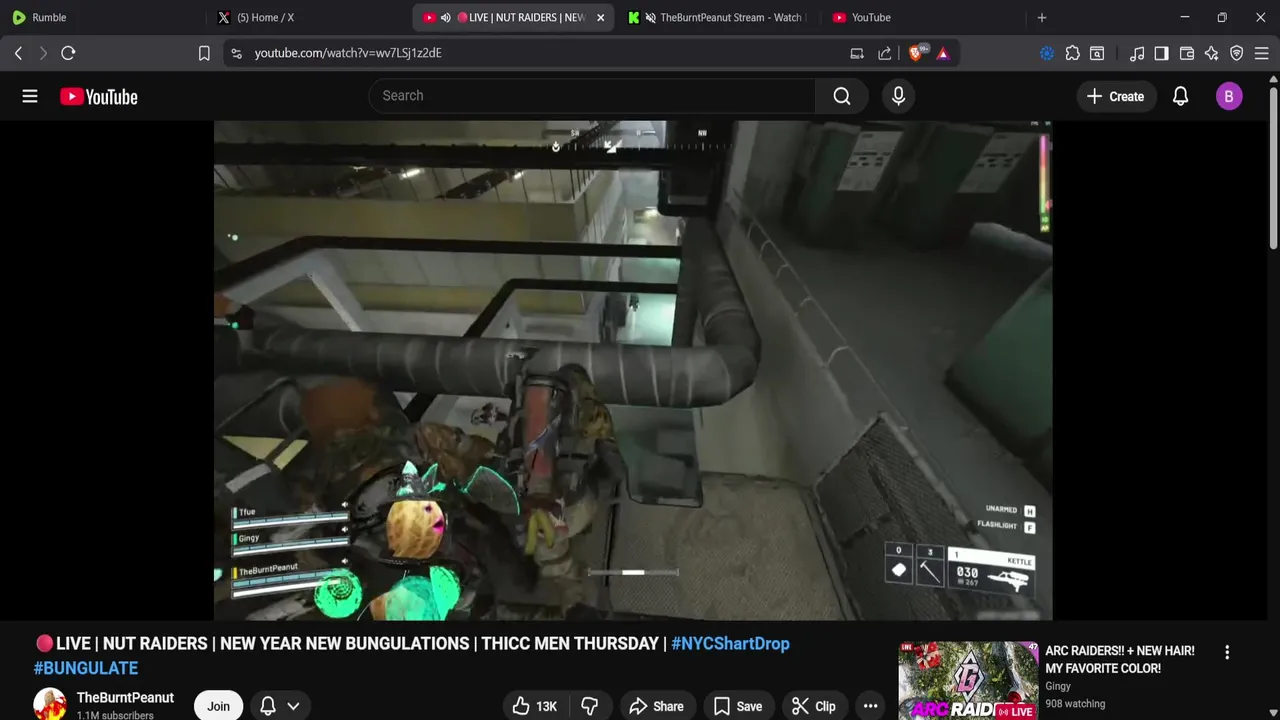This screenshot has height=720, width=1280.
Task: Open a new browser tab
Action: [x=1042, y=17]
